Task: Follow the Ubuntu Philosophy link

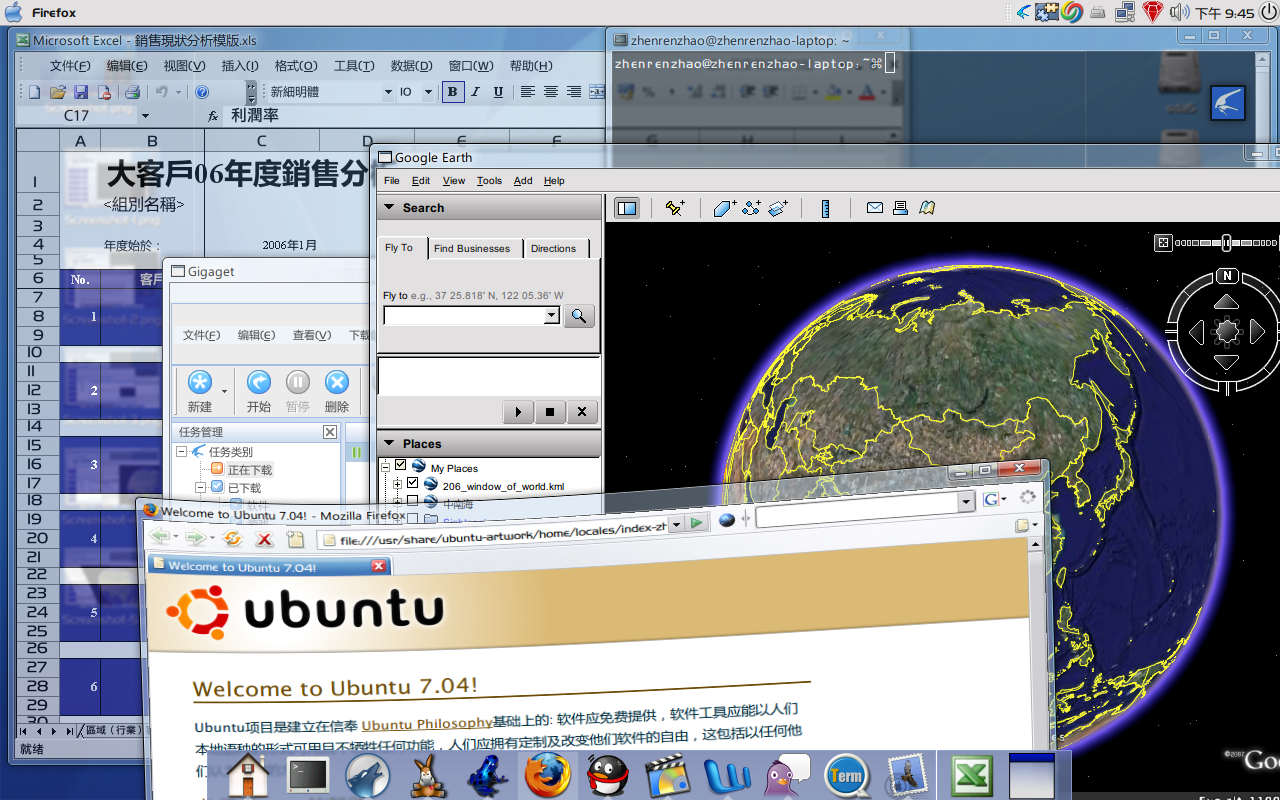Action: click(x=427, y=724)
